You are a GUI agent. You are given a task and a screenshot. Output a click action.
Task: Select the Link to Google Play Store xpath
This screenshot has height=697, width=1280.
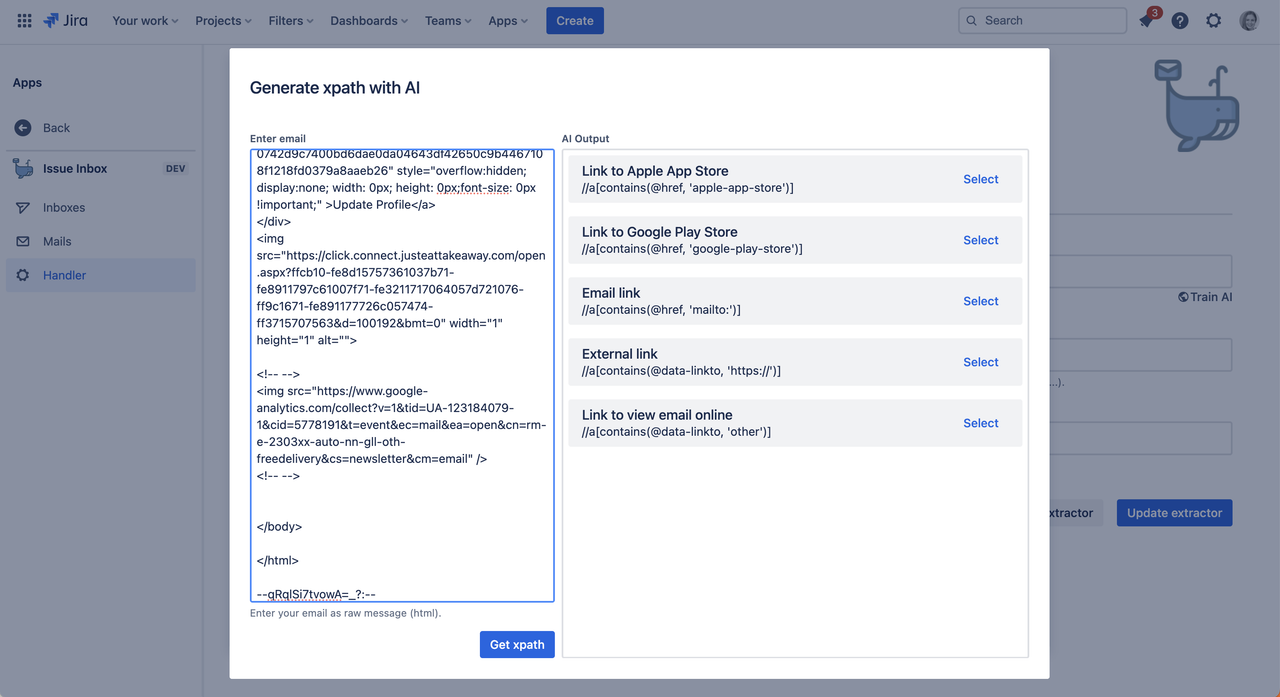[980, 240]
